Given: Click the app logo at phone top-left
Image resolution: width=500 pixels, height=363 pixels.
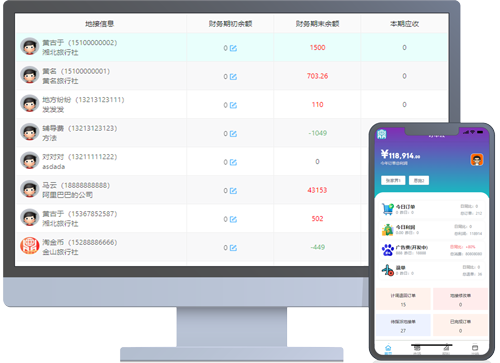Looking at the screenshot, I should pyautogui.click(x=382, y=134).
